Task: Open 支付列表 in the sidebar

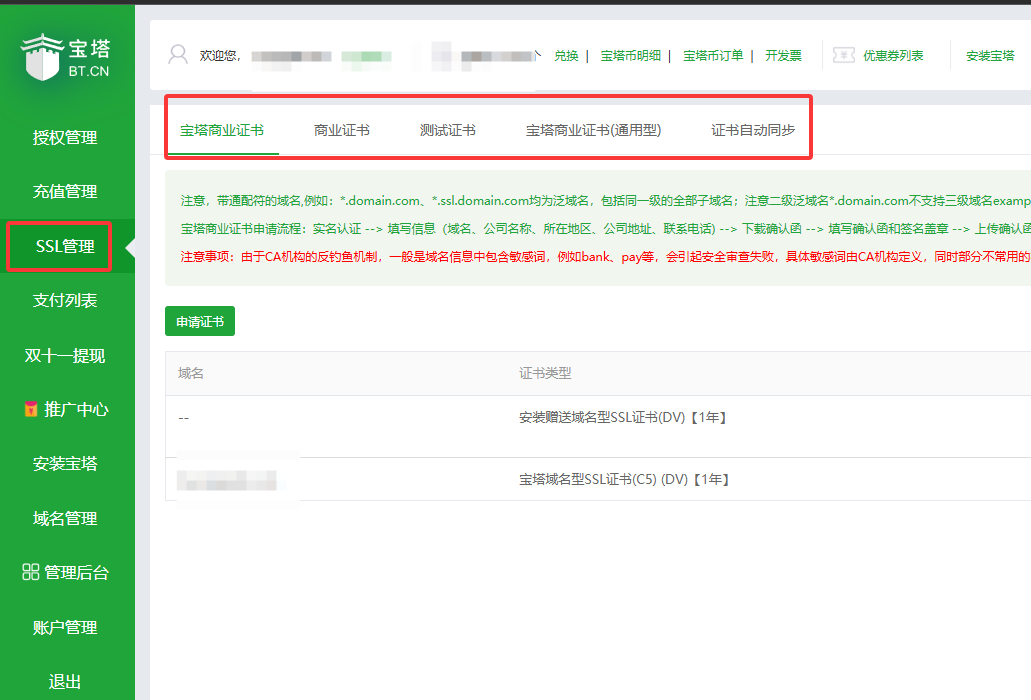Action: point(65,300)
